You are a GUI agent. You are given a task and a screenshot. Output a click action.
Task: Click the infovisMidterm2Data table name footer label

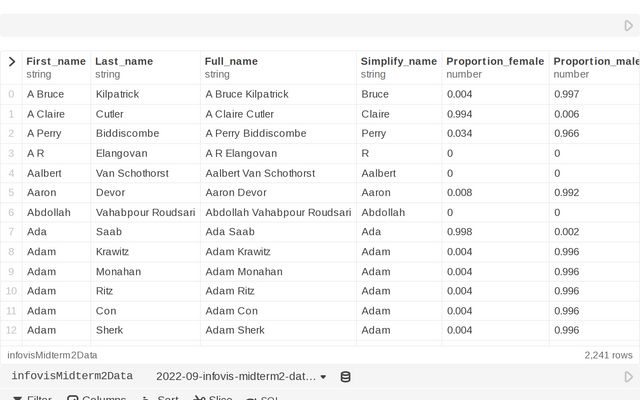coord(52,355)
